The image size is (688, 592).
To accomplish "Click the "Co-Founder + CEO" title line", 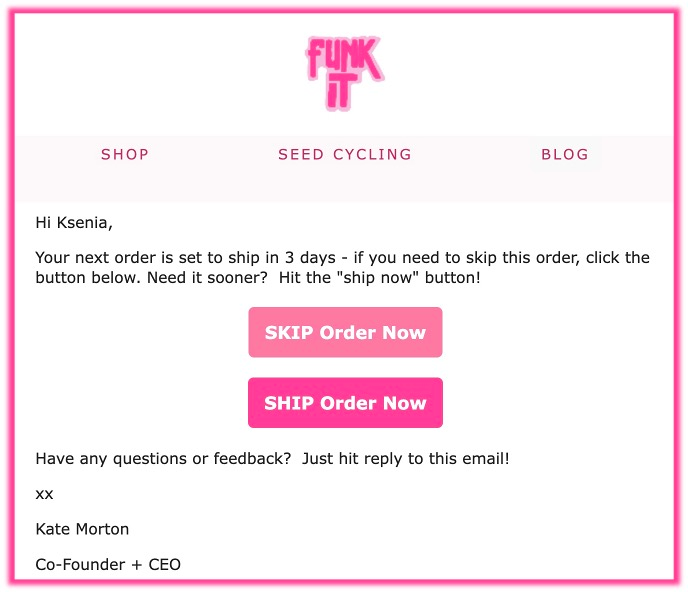I will pyautogui.click(x=108, y=564).
